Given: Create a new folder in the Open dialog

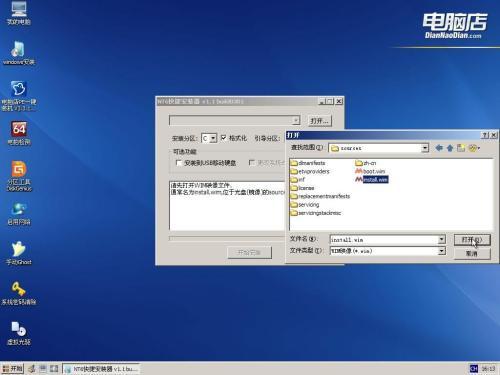Looking at the screenshot, I should point(461,148).
